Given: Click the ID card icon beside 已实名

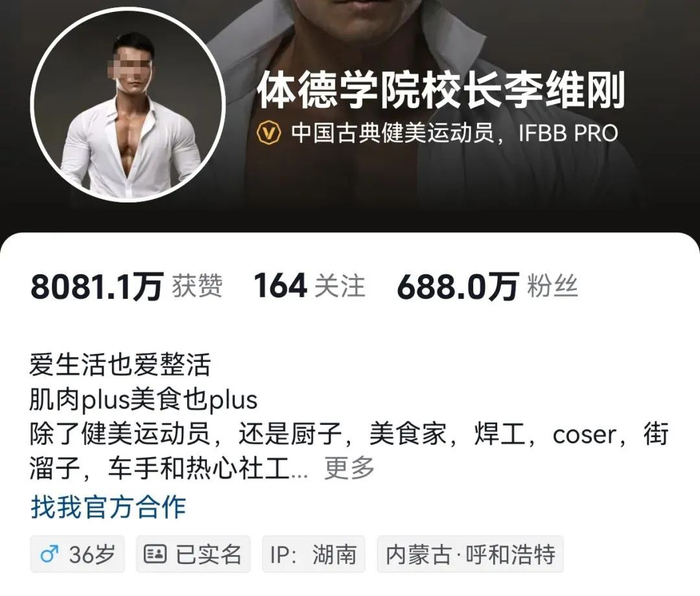Looking at the screenshot, I should click(x=155, y=554).
